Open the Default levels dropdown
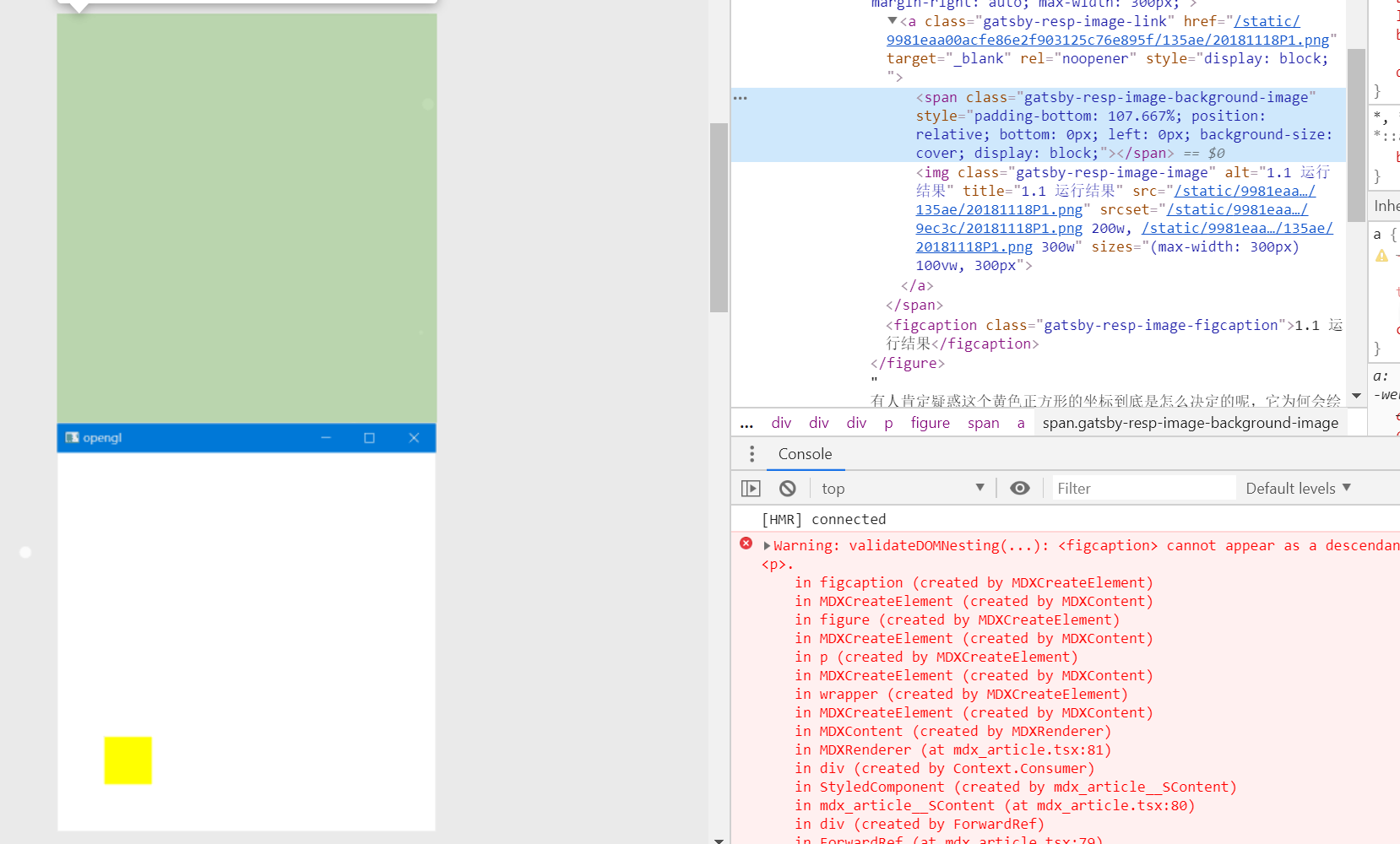 click(1298, 488)
